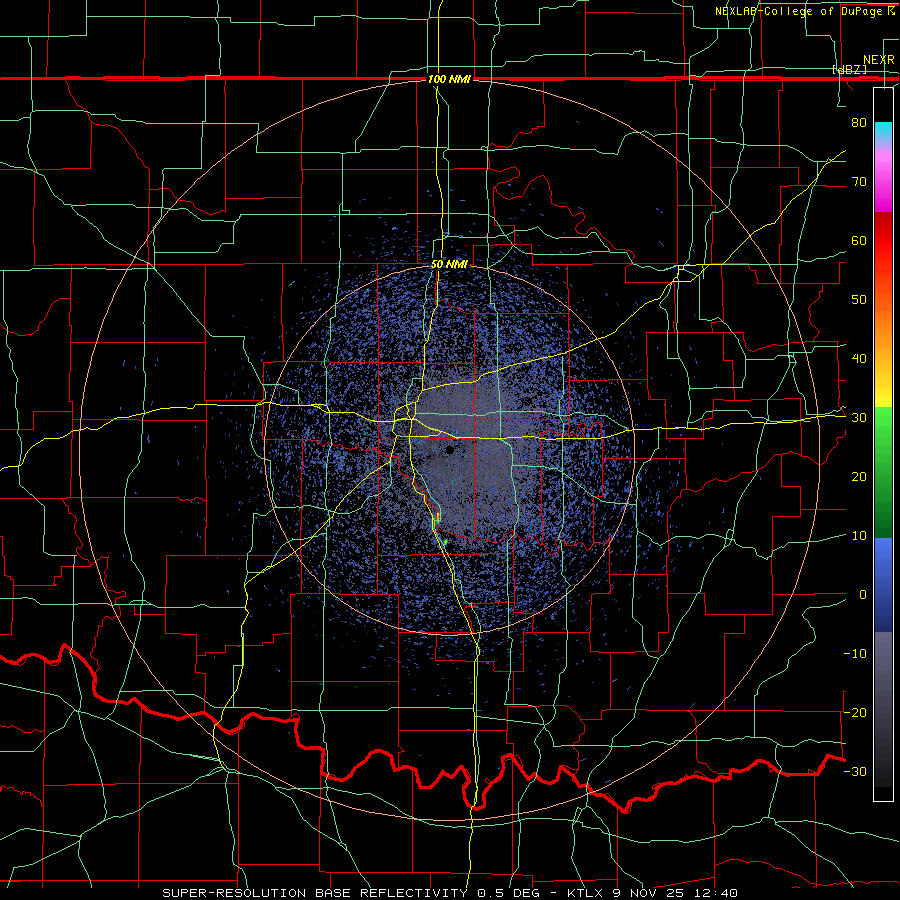This screenshot has height=900, width=900.
Task: Click the "100 NMI" range ring label
Action: (449, 79)
